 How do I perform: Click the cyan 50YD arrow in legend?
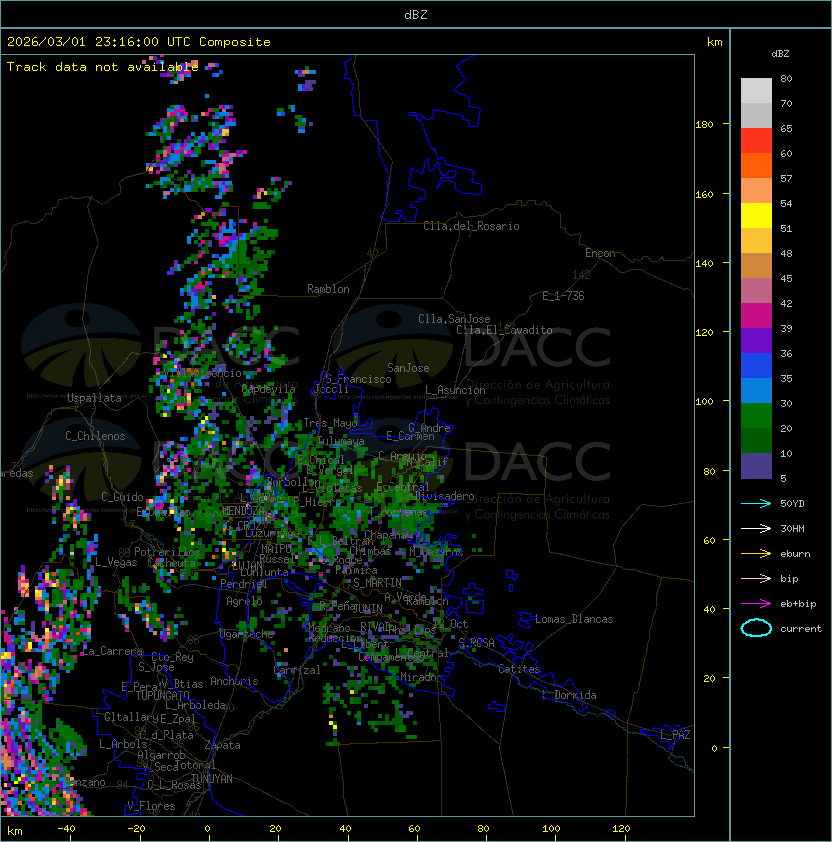tap(756, 503)
